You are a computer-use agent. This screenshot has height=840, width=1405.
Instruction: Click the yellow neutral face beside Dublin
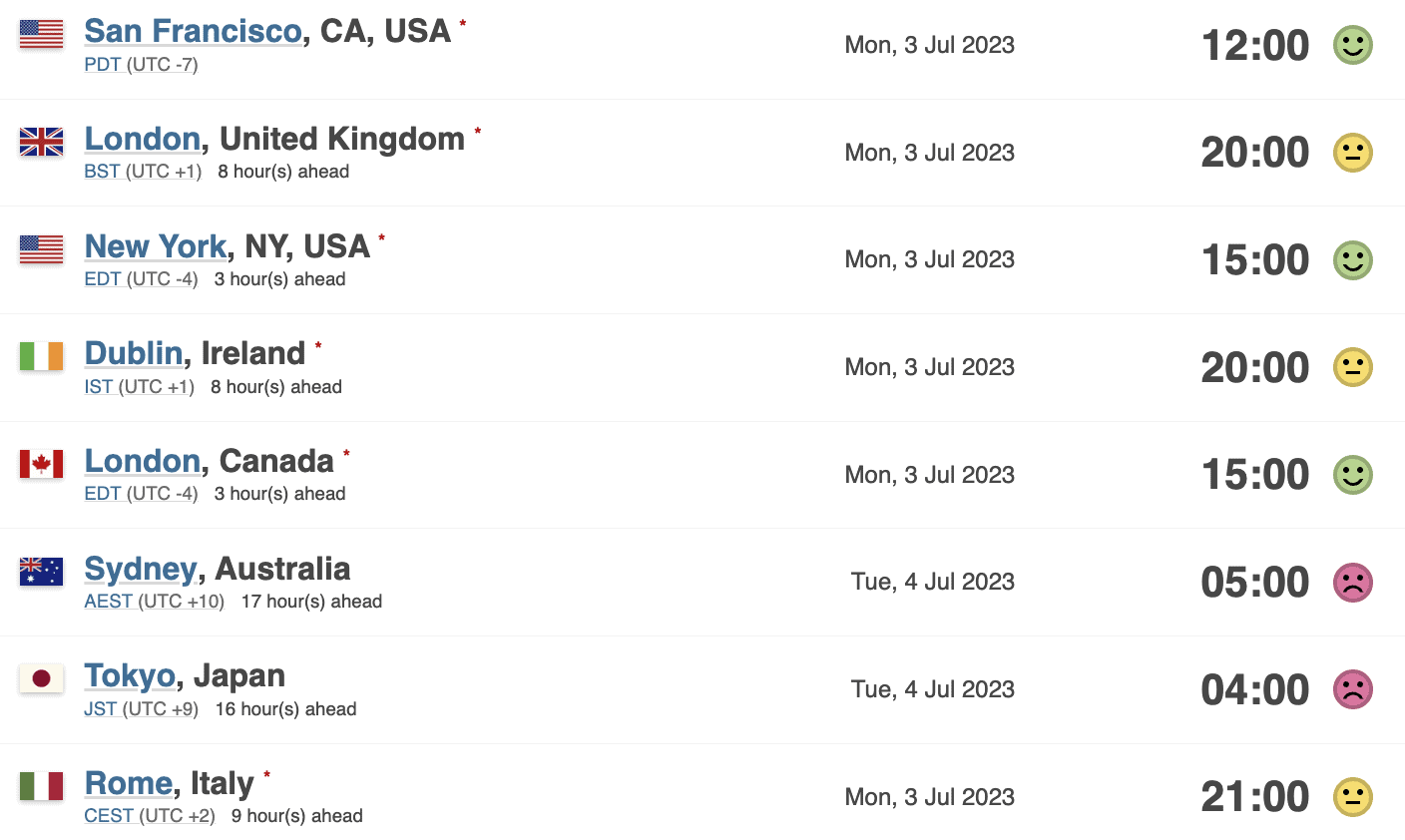coord(1353,367)
